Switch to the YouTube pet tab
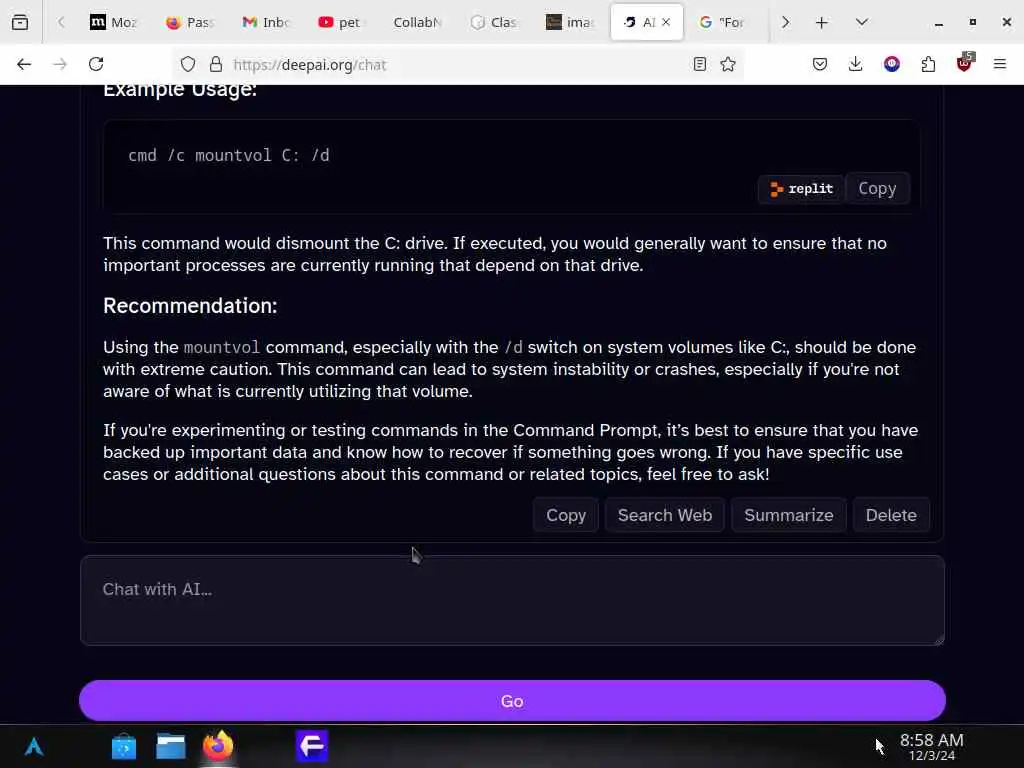 pos(340,22)
